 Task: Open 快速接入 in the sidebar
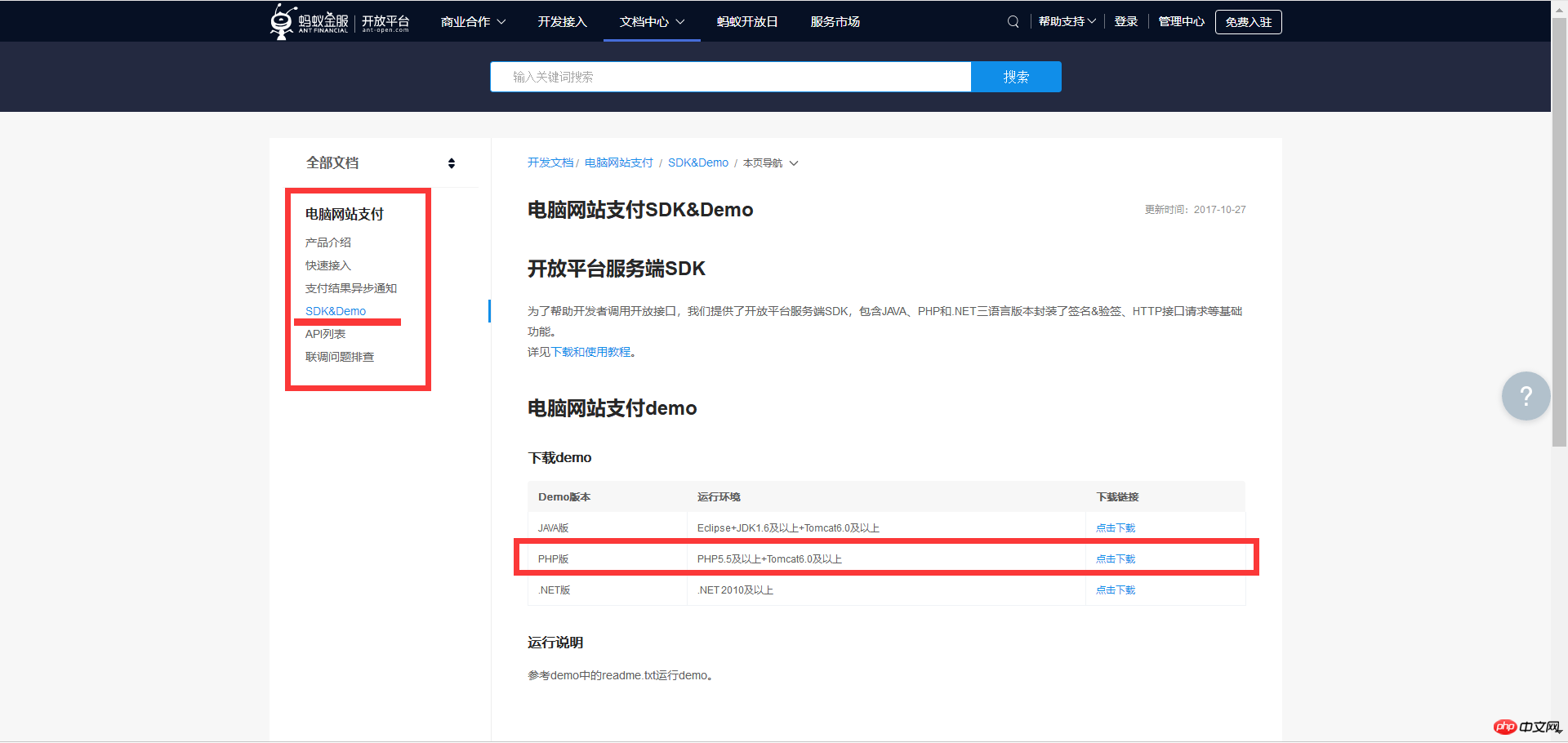328,265
